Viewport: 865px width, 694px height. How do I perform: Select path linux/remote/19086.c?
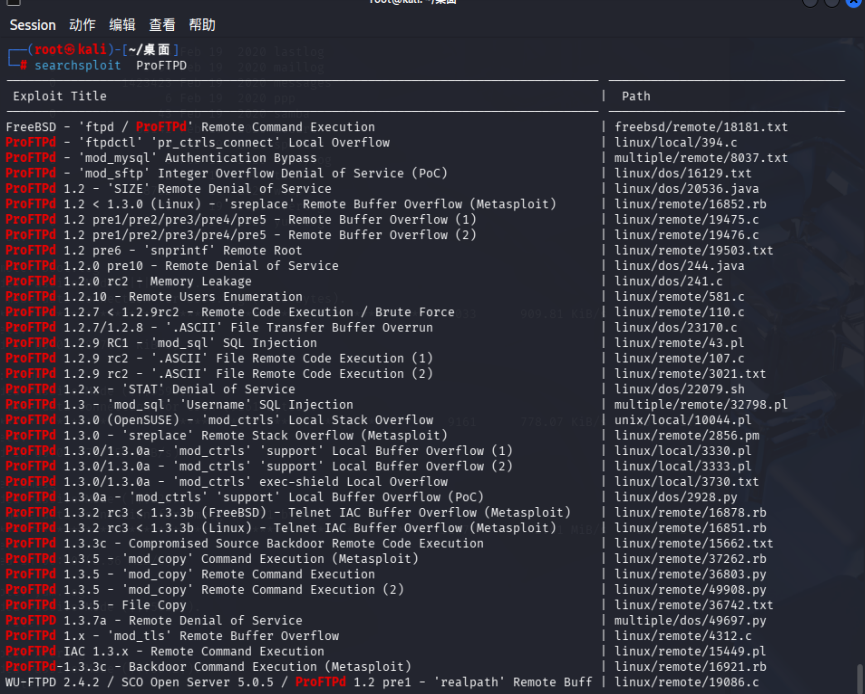pos(687,682)
